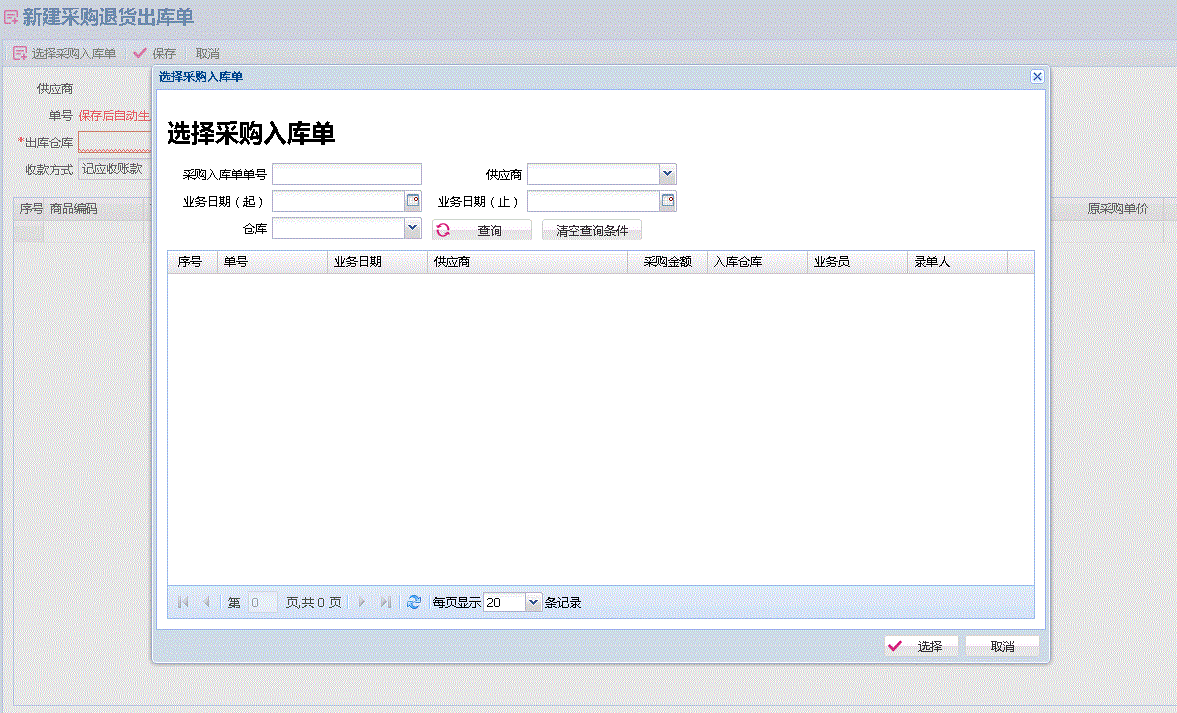The width and height of the screenshot is (1177, 713).
Task: Click into the 业务日期（起）date field
Action: pyautogui.click(x=339, y=201)
